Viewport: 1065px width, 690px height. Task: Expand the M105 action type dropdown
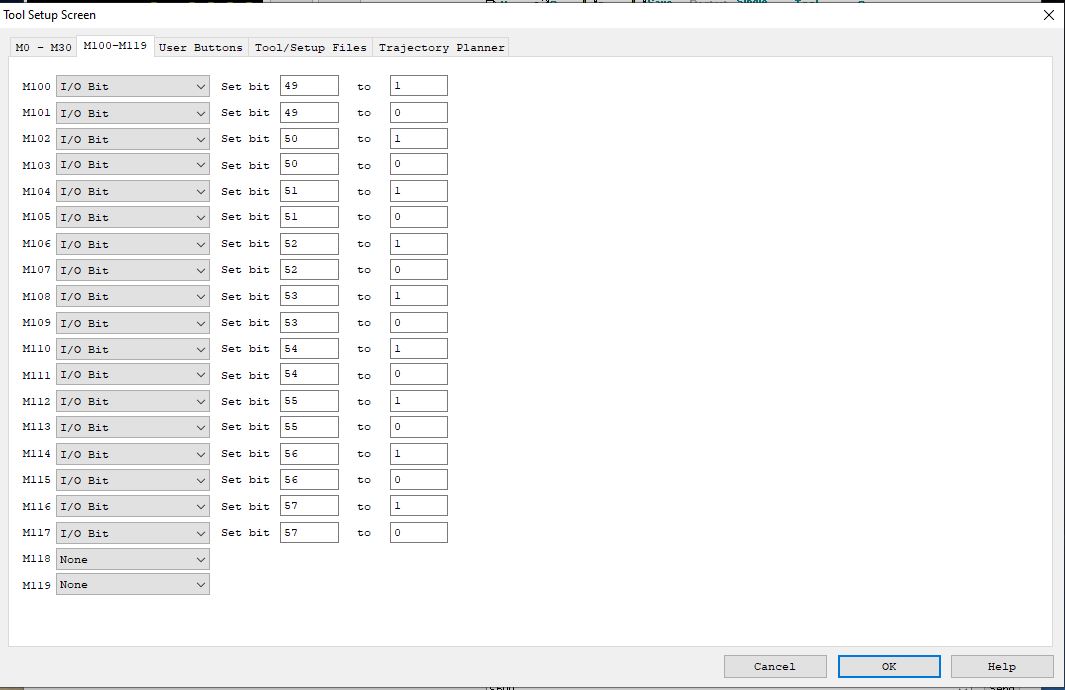tap(132, 218)
